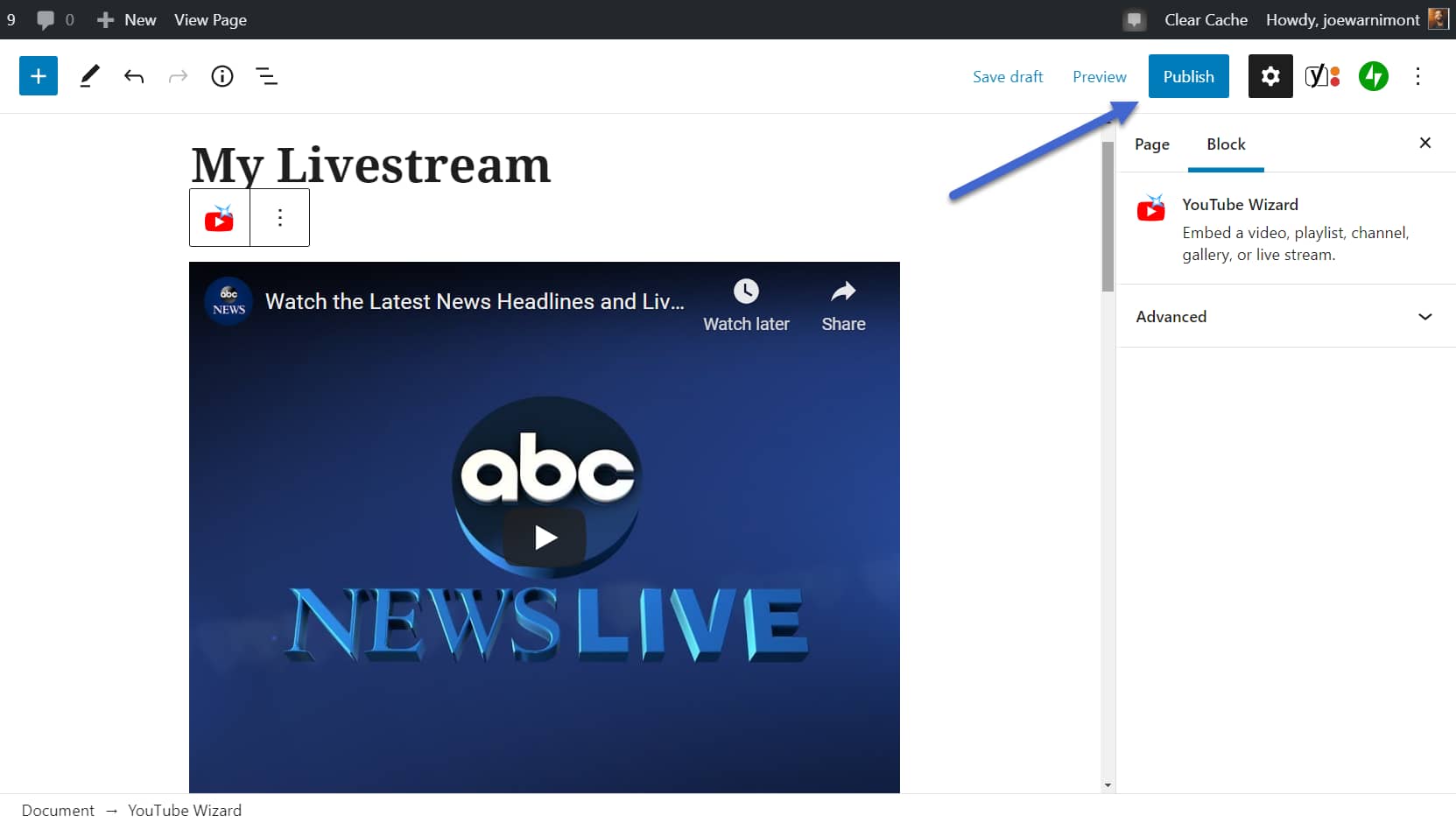Publish the page
Screen dimensions: 1456x823
point(1189,76)
